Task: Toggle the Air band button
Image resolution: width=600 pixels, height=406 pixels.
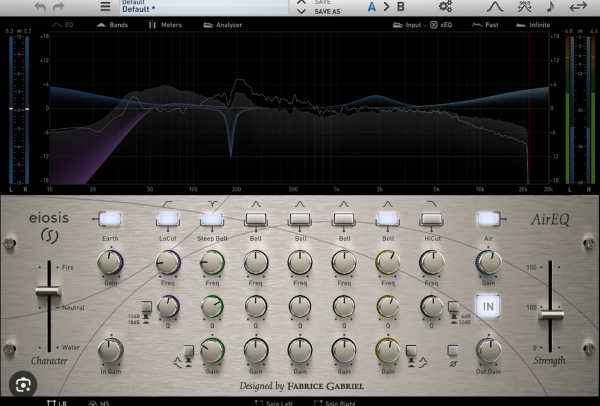Action: pyautogui.click(x=487, y=218)
